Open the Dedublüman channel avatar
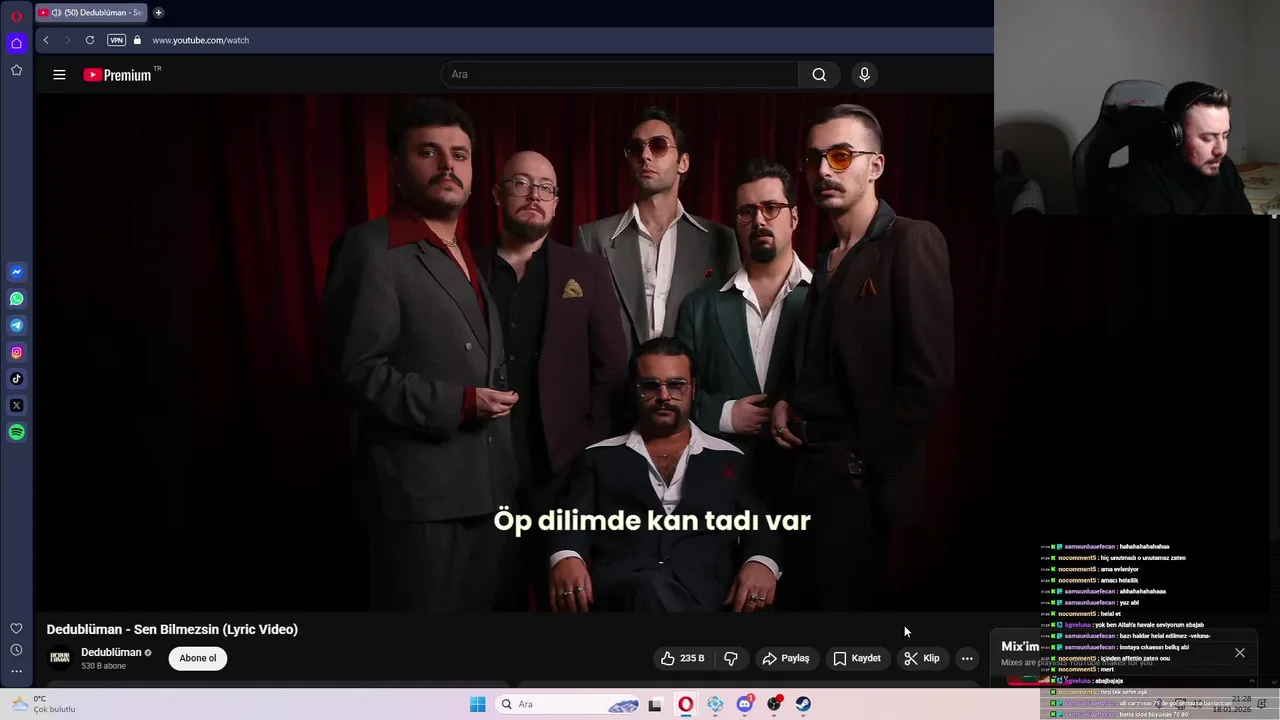Image resolution: width=1280 pixels, height=720 pixels. tap(60, 658)
